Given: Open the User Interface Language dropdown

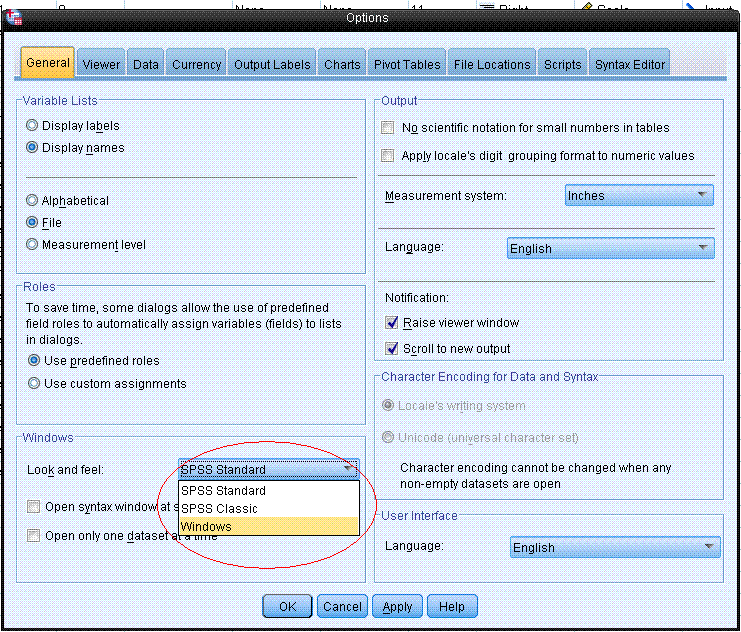Looking at the screenshot, I should pos(614,548).
